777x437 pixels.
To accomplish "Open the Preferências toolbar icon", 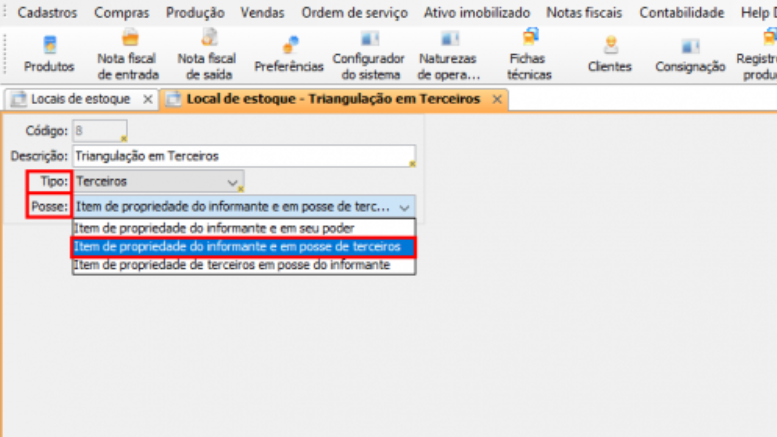I will coord(288,53).
